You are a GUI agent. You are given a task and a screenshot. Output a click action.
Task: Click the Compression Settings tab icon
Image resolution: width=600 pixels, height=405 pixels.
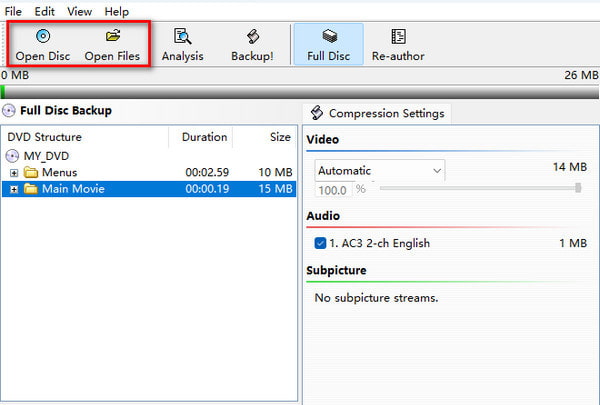click(317, 113)
